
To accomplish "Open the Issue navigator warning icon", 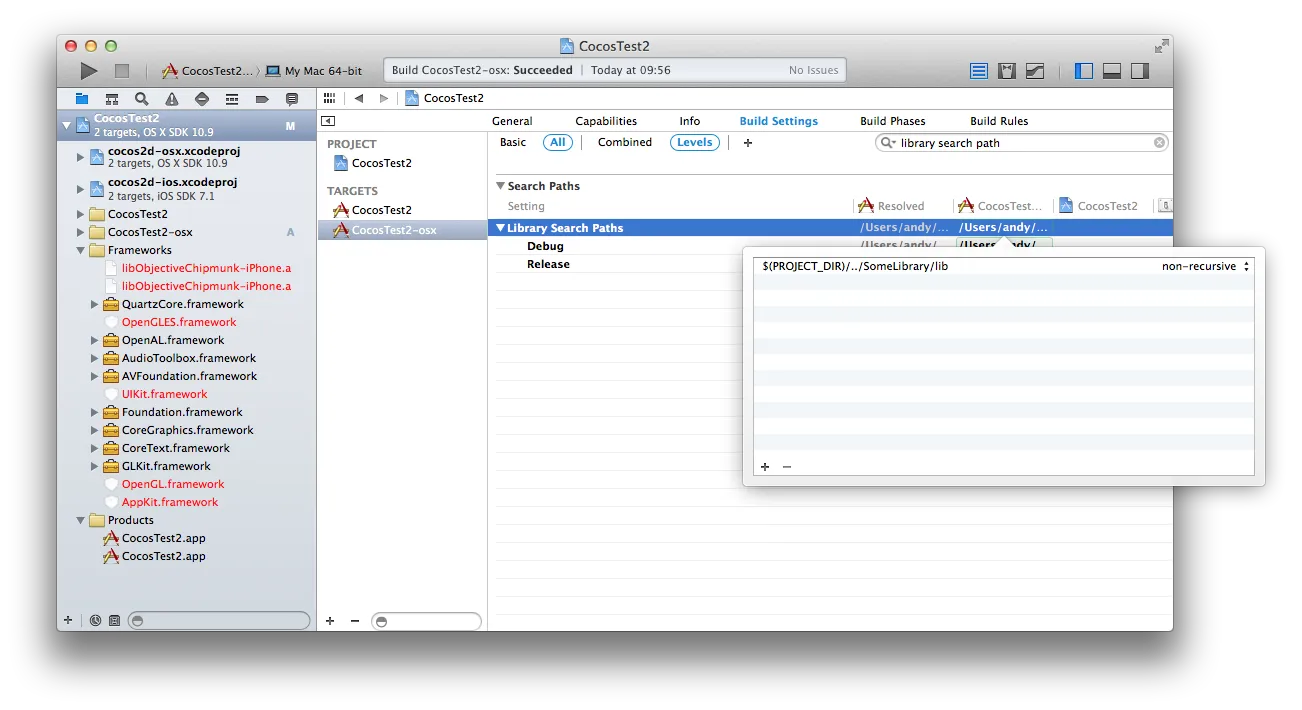I will click(172, 99).
